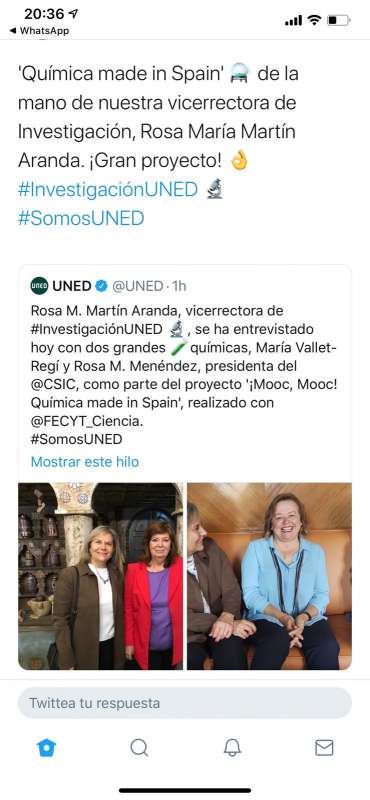Open the #InvestigaciónUNED hashtag in main tweet
The image size is (370, 800).
pyautogui.click(x=108, y=189)
